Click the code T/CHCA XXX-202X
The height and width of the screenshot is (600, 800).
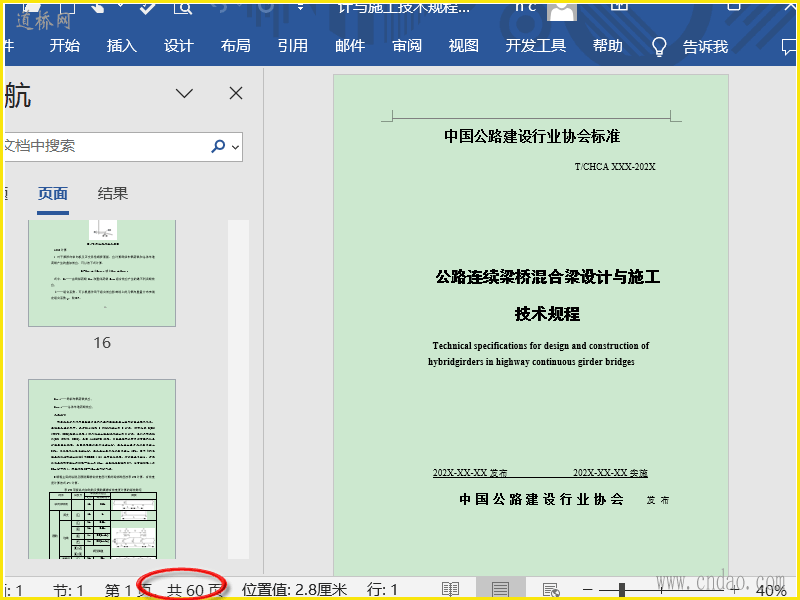tap(615, 167)
